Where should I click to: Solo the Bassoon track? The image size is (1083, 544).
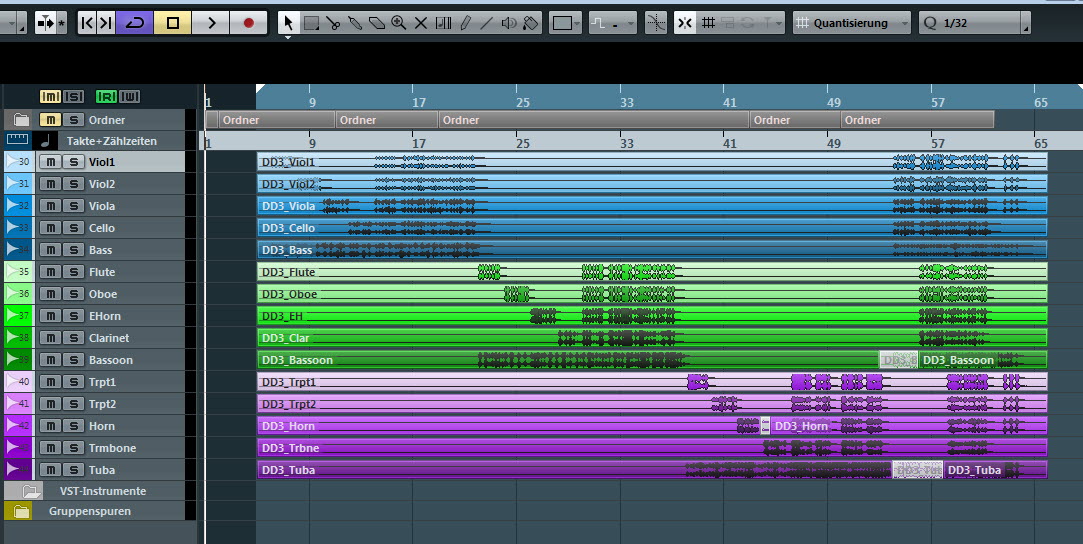[x=73, y=360]
